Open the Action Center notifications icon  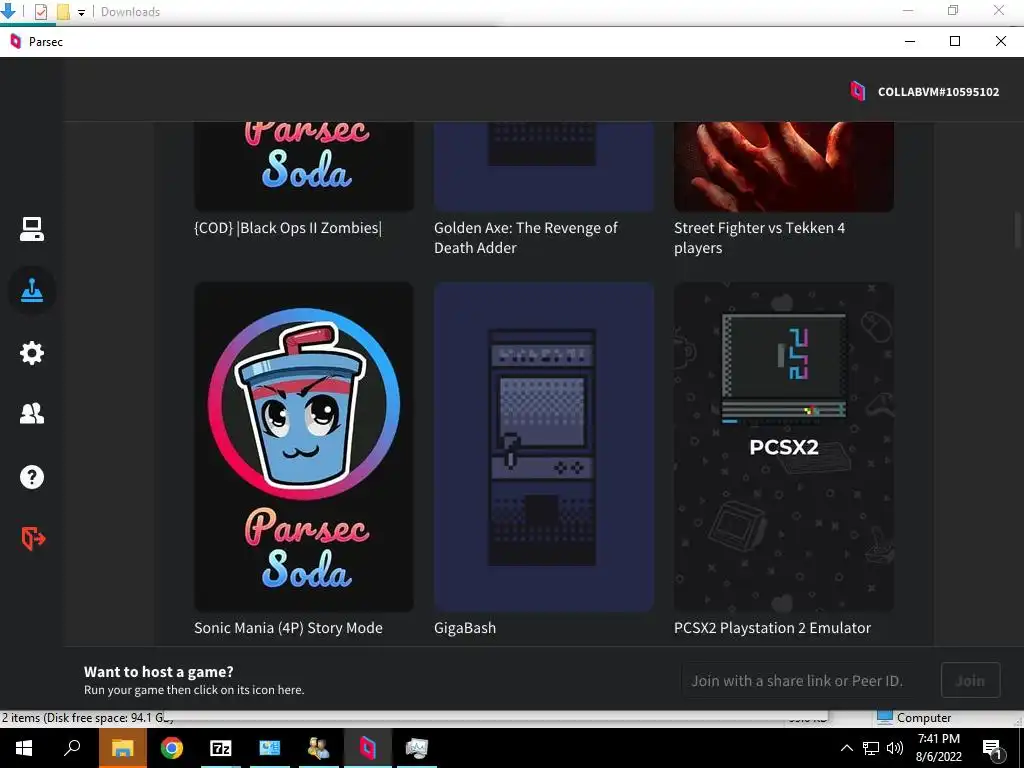pyautogui.click(x=993, y=749)
